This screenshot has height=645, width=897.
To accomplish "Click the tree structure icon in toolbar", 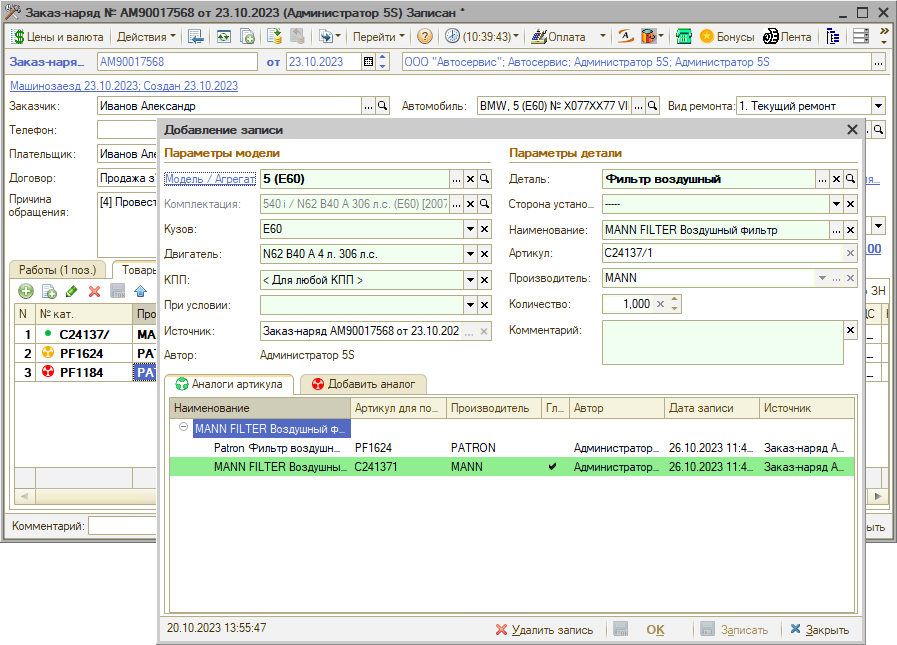I will [x=832, y=37].
